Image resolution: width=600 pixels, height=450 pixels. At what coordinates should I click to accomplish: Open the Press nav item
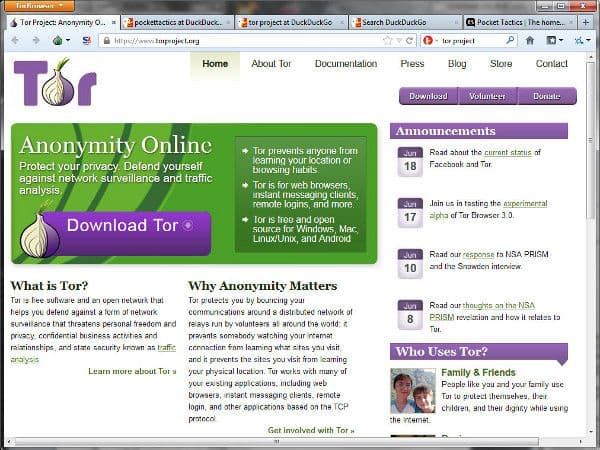point(412,64)
